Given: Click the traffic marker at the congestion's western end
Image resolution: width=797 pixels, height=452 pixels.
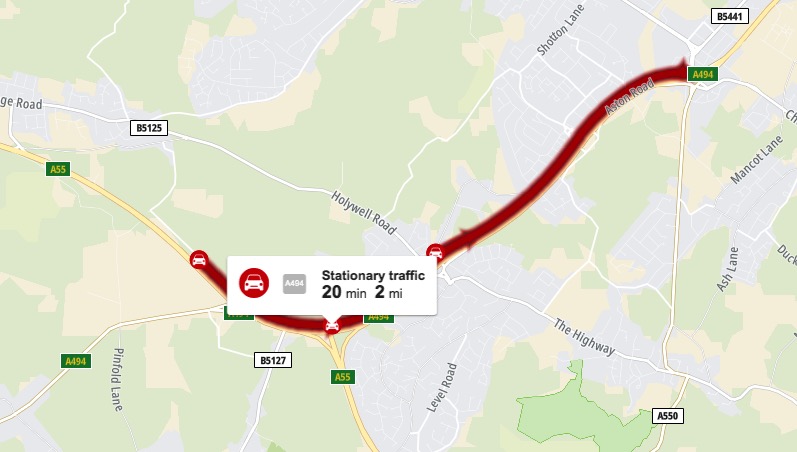Looking at the screenshot, I should 199,260.
